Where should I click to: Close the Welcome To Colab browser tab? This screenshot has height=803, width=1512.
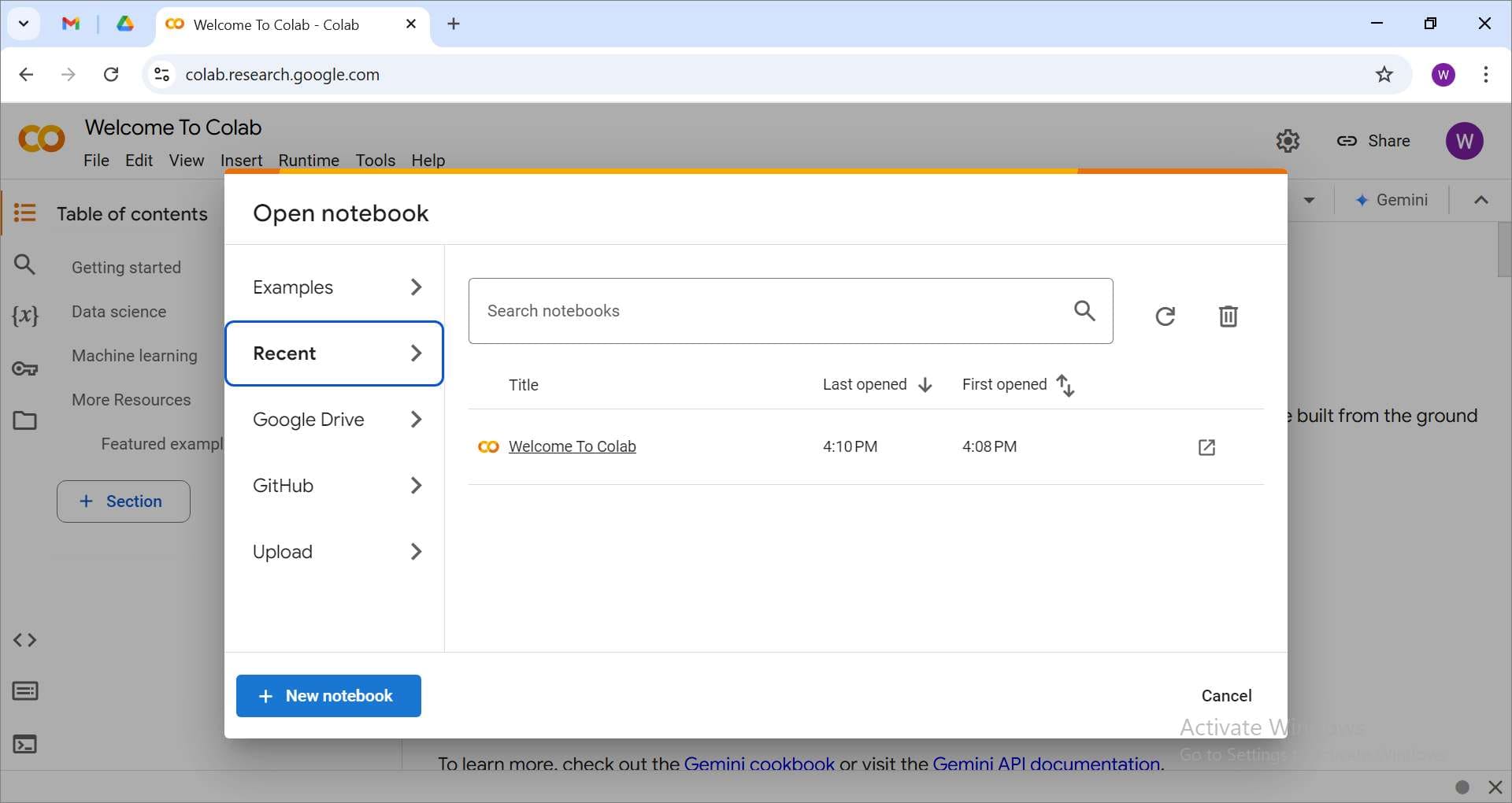tap(410, 24)
